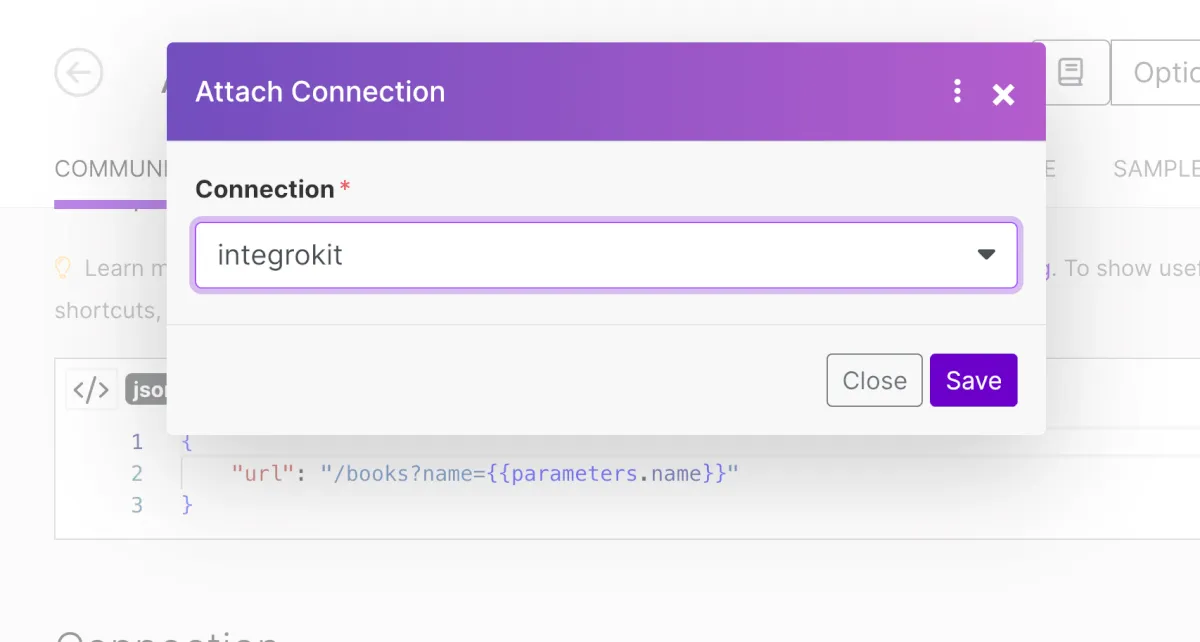Open the documentation book icon

click(1071, 72)
